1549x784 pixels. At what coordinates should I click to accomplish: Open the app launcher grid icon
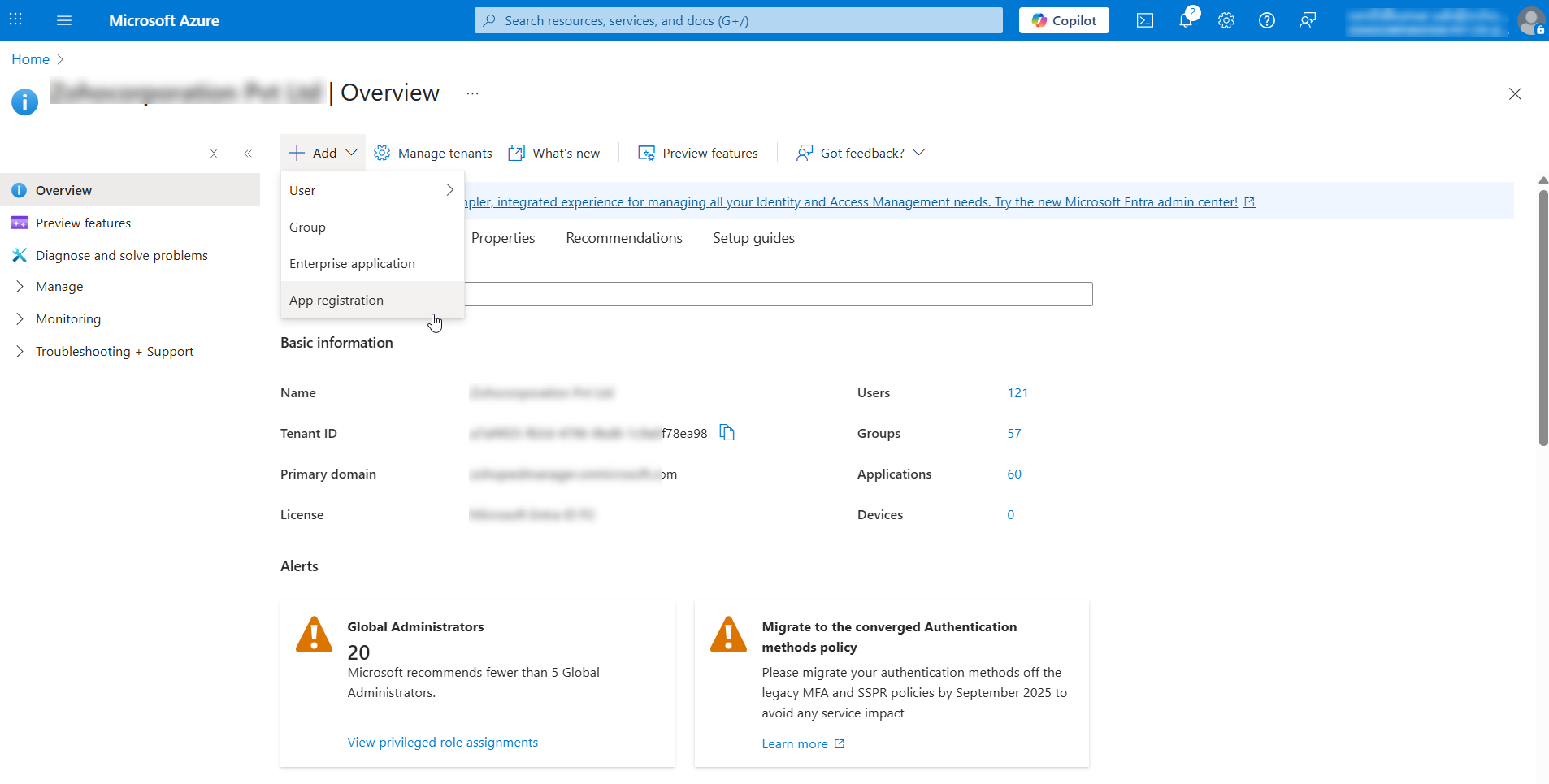click(x=15, y=18)
